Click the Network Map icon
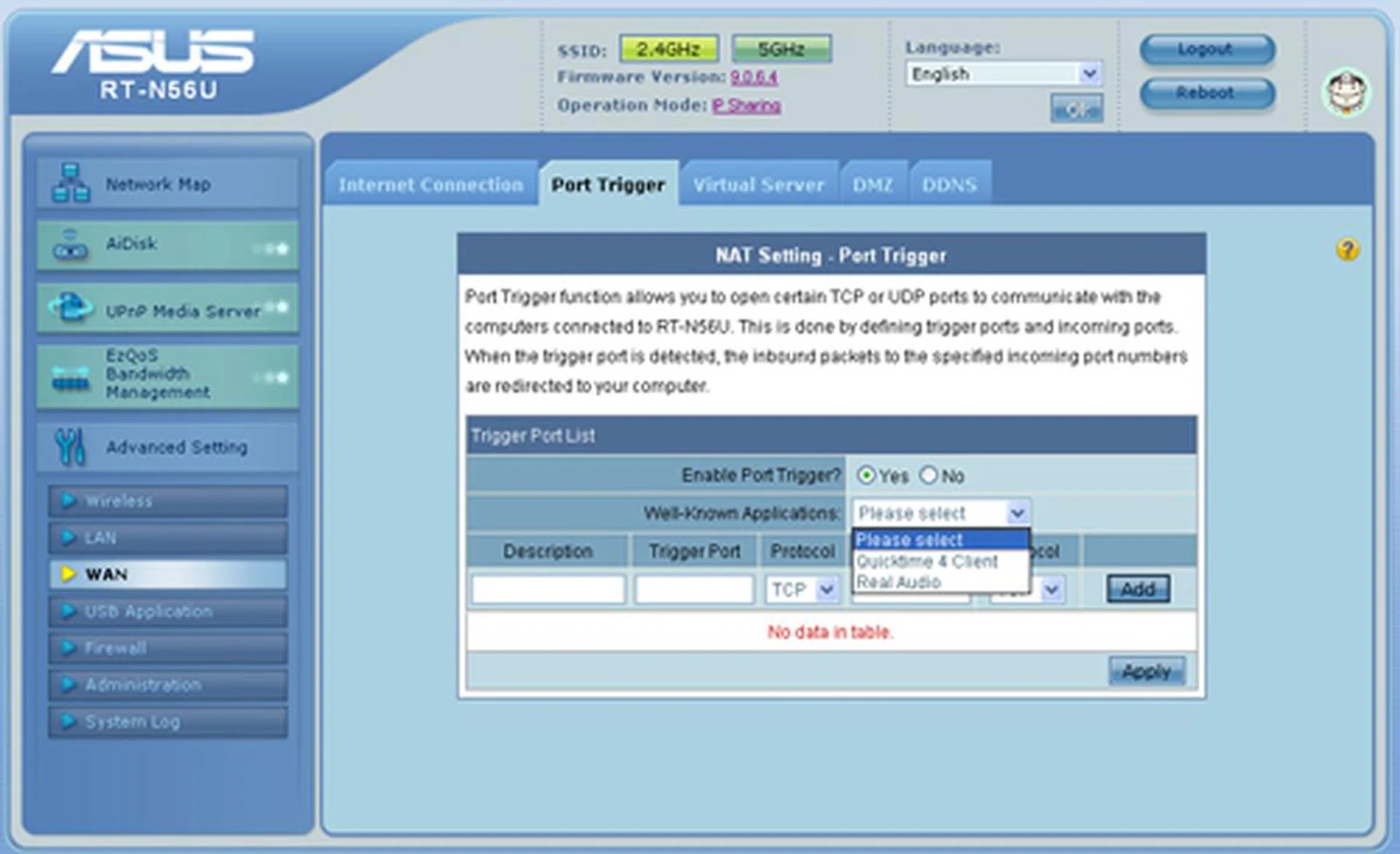 tap(71, 183)
